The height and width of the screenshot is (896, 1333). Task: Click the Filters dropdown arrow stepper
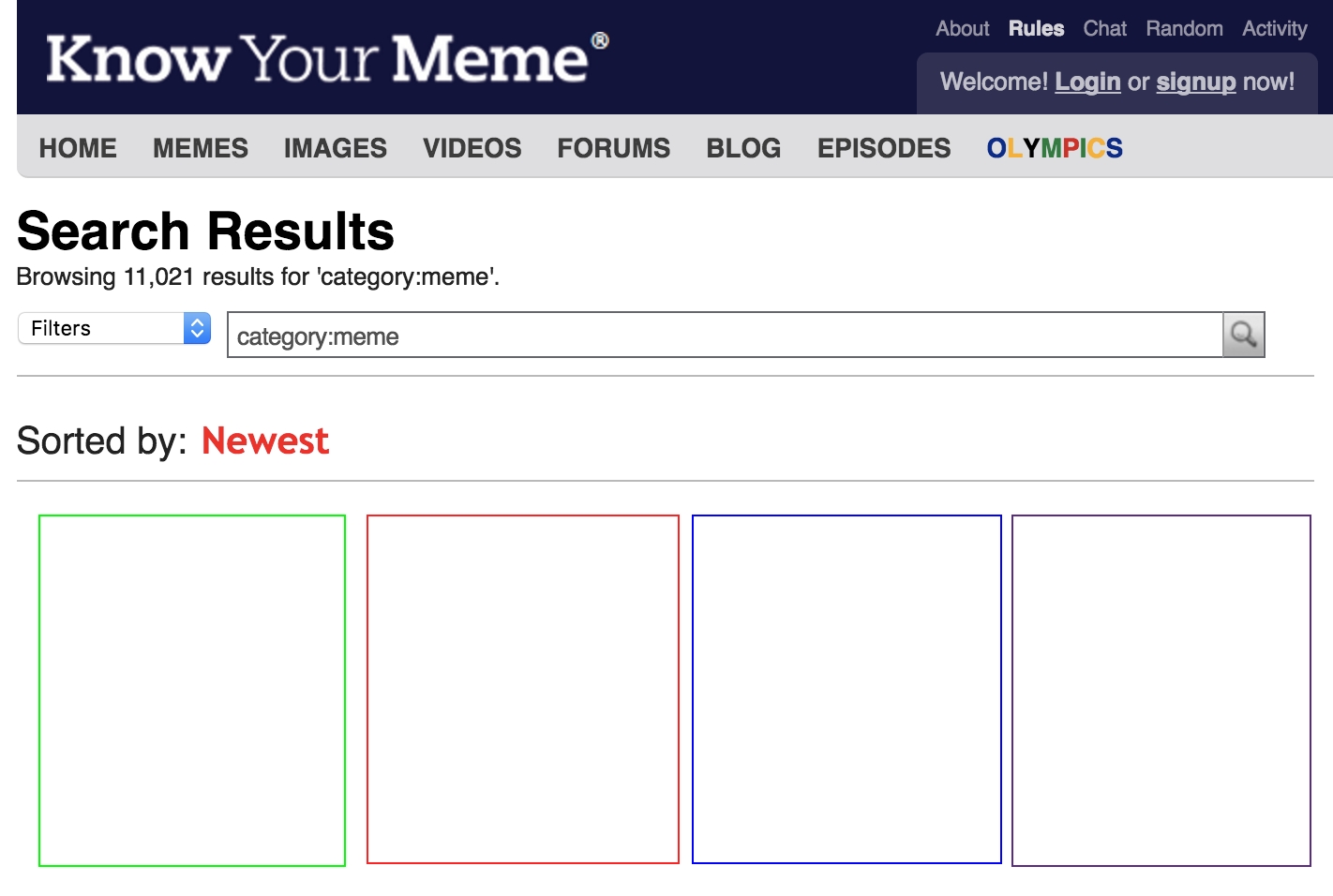point(197,328)
